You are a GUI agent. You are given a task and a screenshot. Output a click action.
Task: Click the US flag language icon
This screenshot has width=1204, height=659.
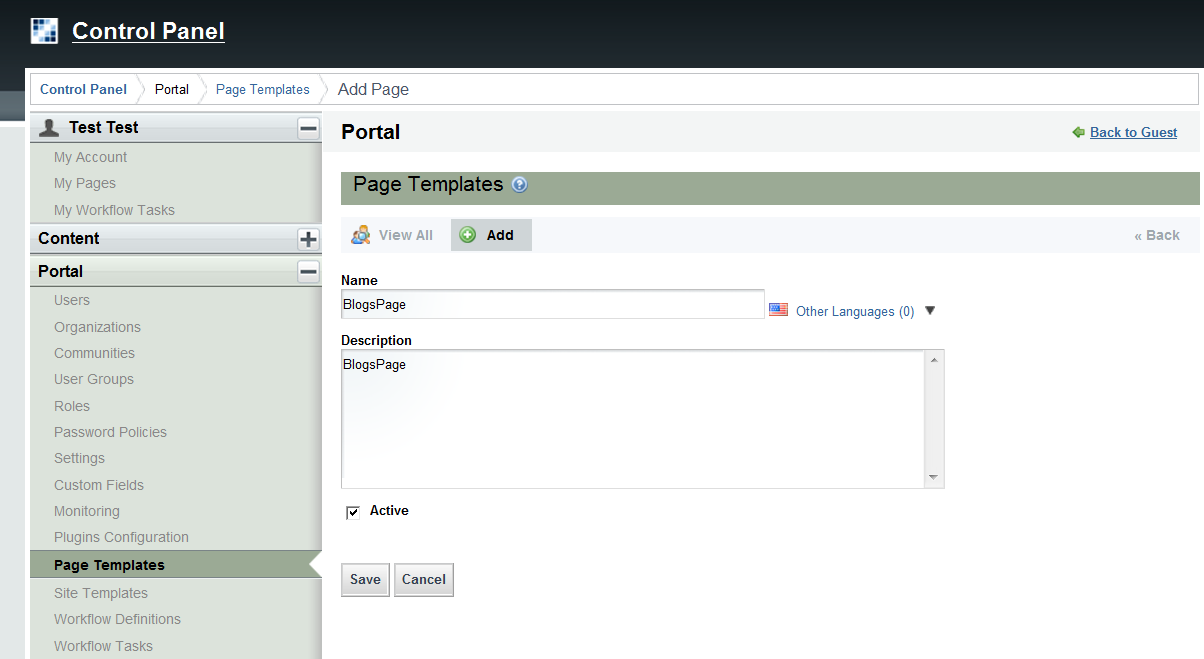point(778,310)
